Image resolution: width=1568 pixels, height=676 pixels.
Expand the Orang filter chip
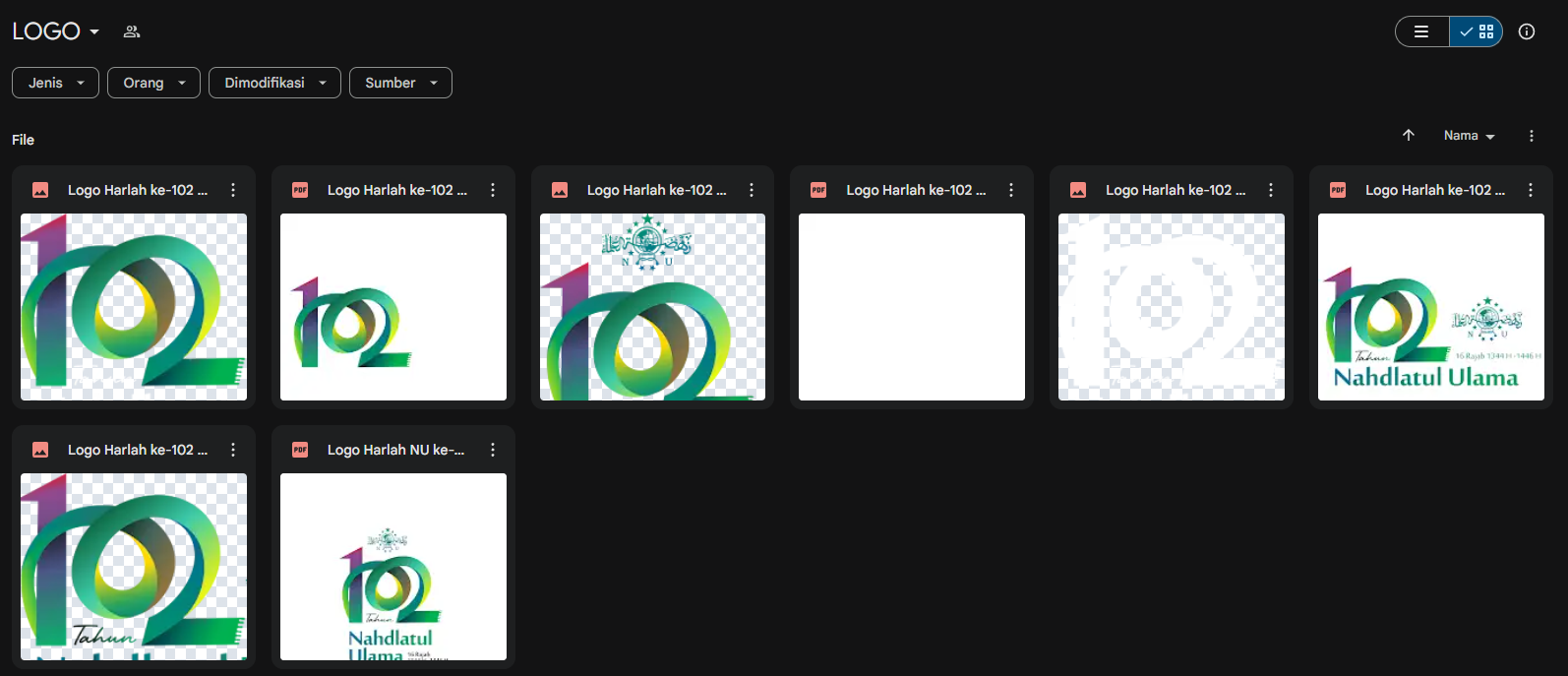click(x=153, y=83)
